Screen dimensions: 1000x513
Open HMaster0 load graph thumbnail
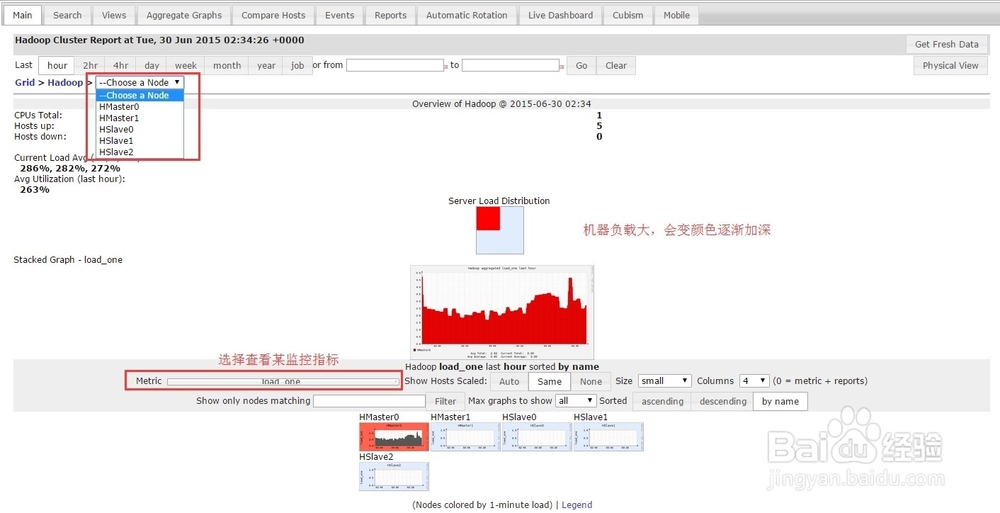click(x=393, y=436)
